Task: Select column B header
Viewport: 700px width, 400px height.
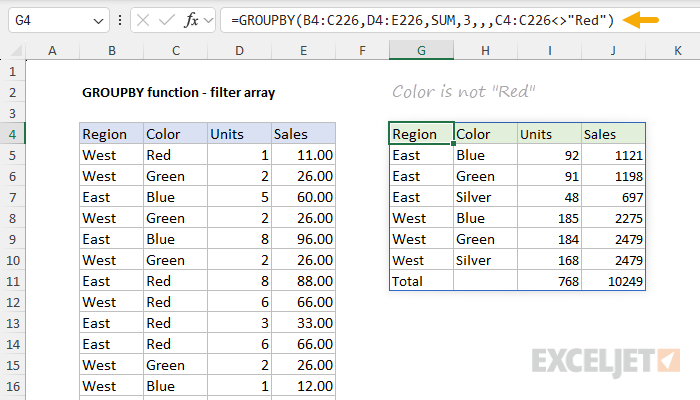Action: [x=112, y=50]
